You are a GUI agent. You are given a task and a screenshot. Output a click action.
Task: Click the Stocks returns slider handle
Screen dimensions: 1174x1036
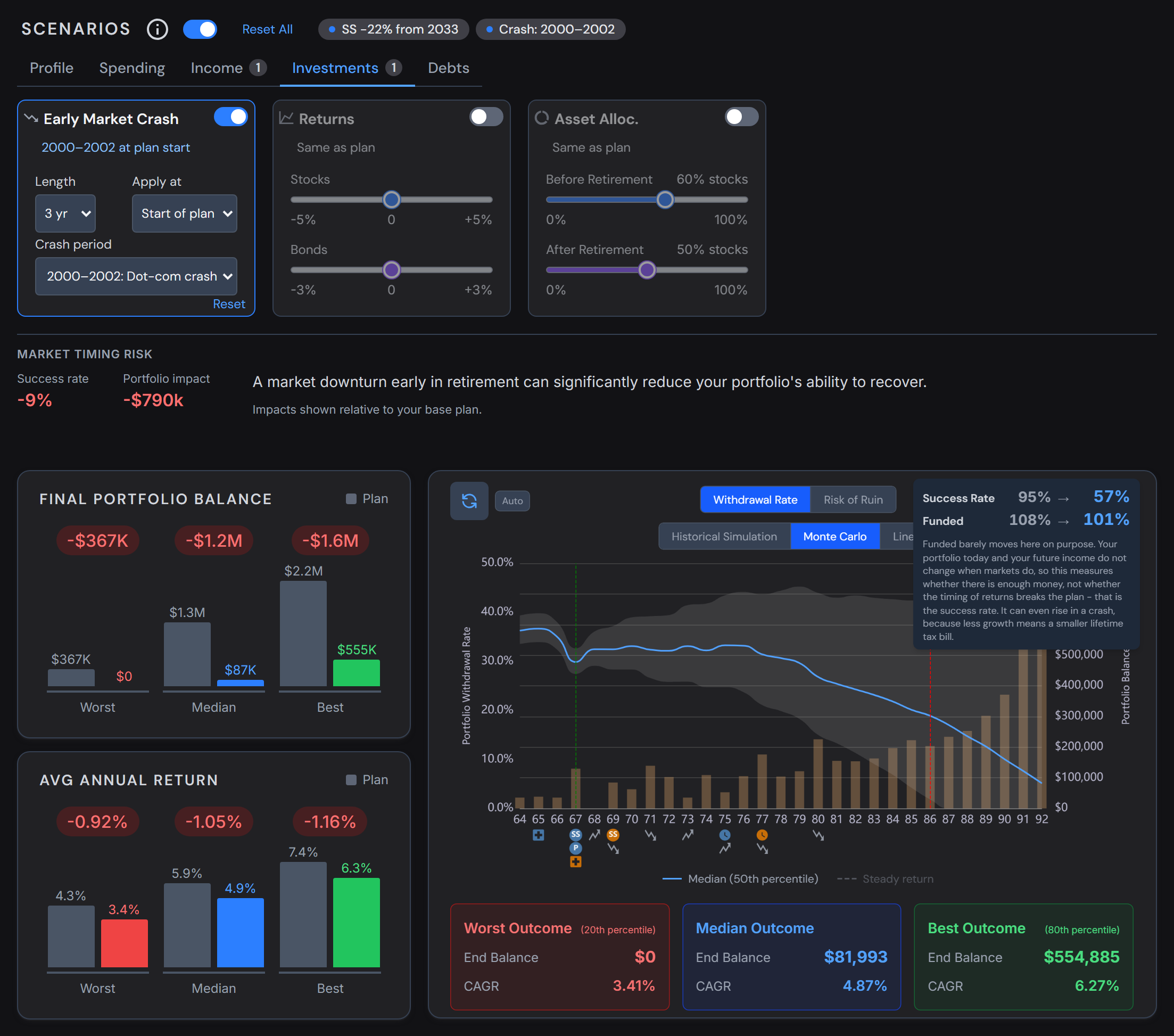click(x=391, y=200)
